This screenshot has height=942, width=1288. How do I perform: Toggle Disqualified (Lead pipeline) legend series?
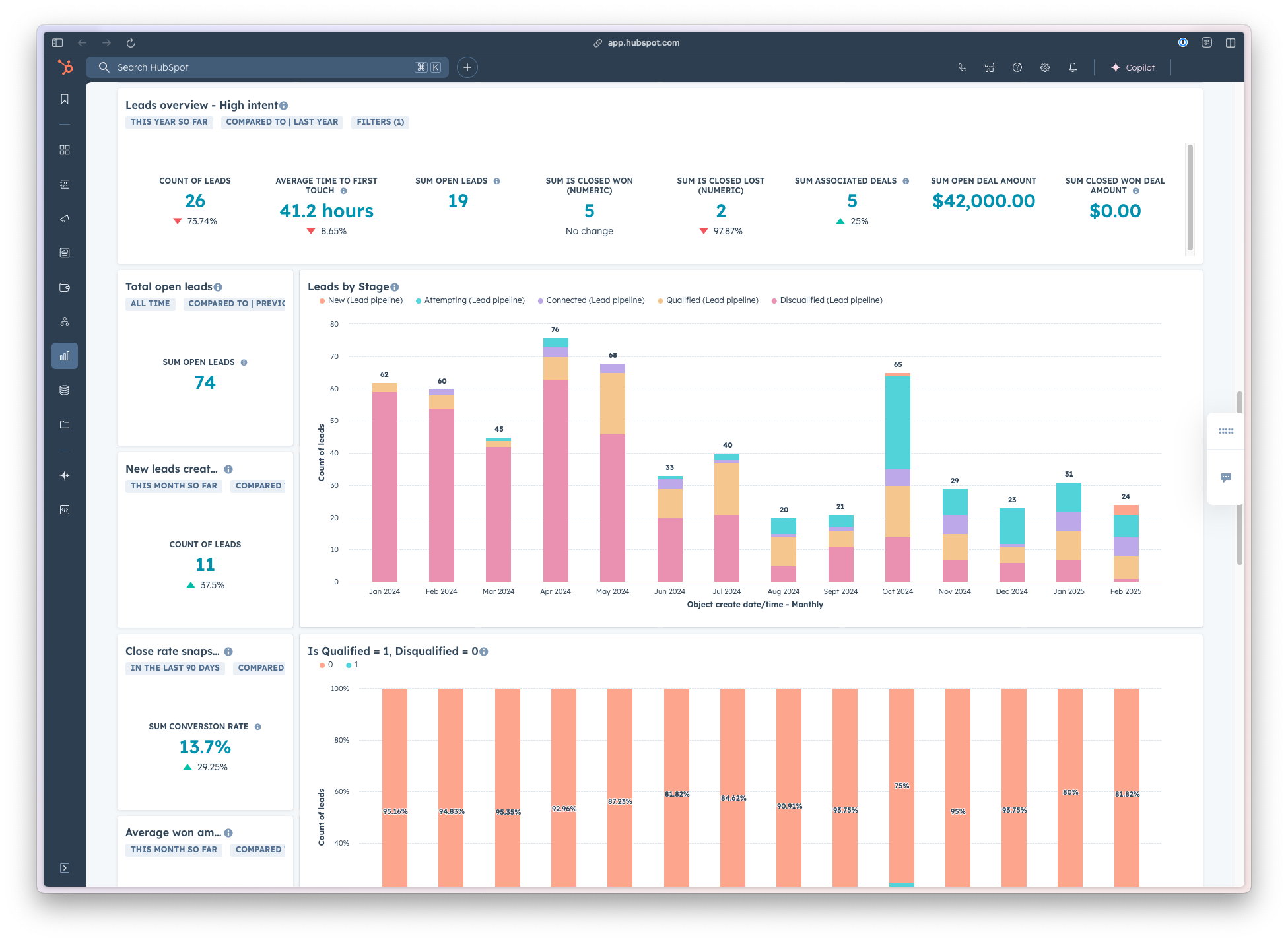tap(827, 300)
